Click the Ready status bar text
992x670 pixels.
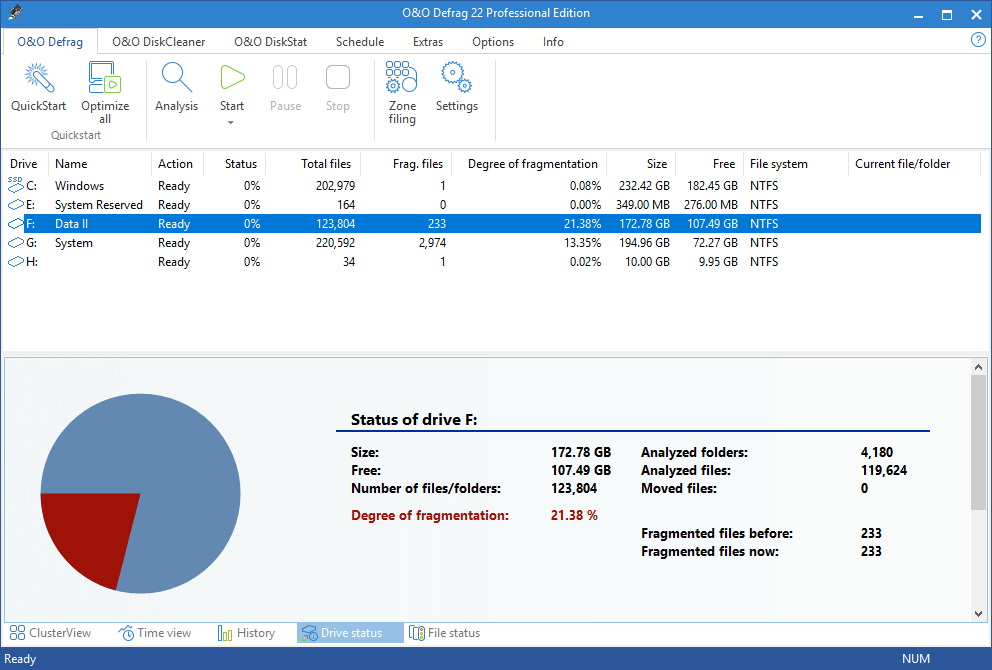point(20,659)
